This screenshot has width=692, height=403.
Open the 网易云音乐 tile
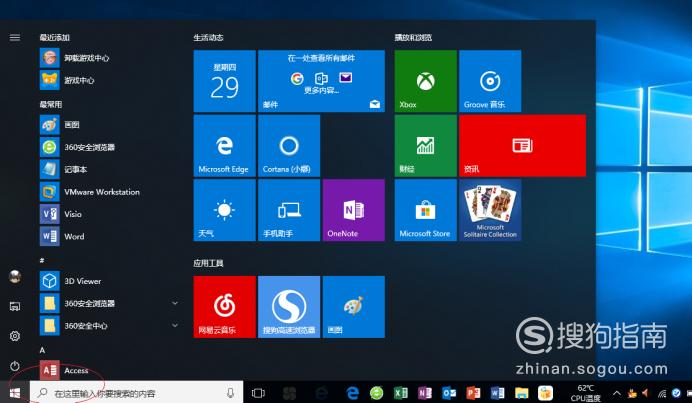click(225, 307)
